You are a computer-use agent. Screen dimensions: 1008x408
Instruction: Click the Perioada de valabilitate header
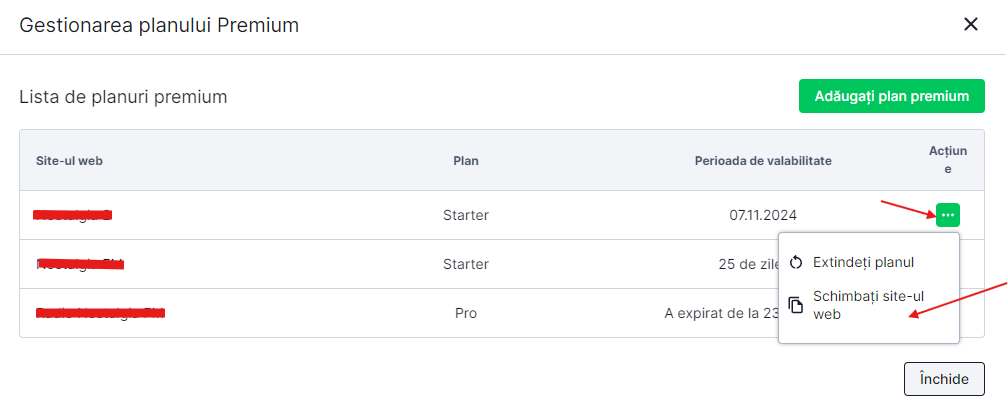click(763, 160)
